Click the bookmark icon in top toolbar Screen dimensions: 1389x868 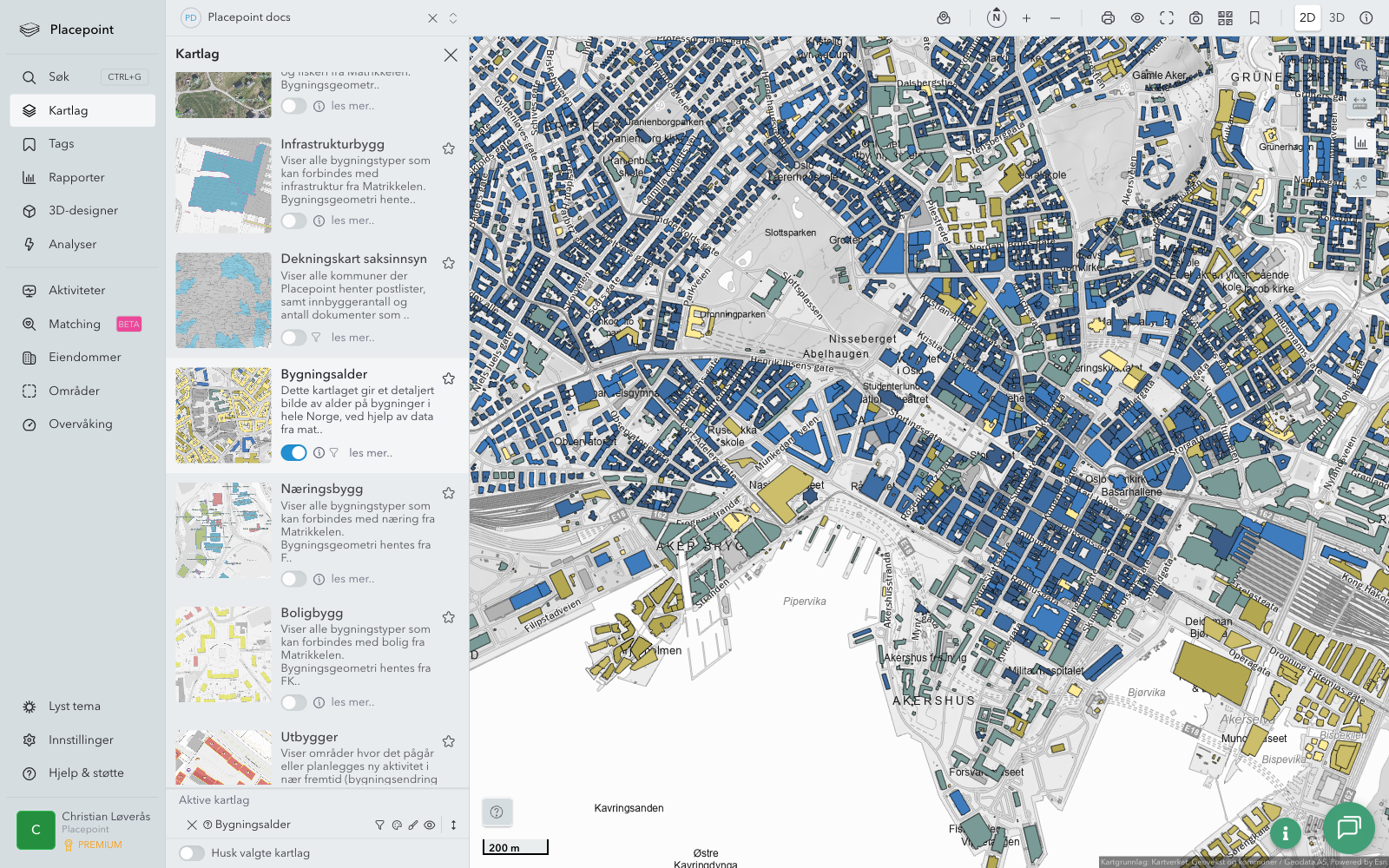click(1254, 18)
